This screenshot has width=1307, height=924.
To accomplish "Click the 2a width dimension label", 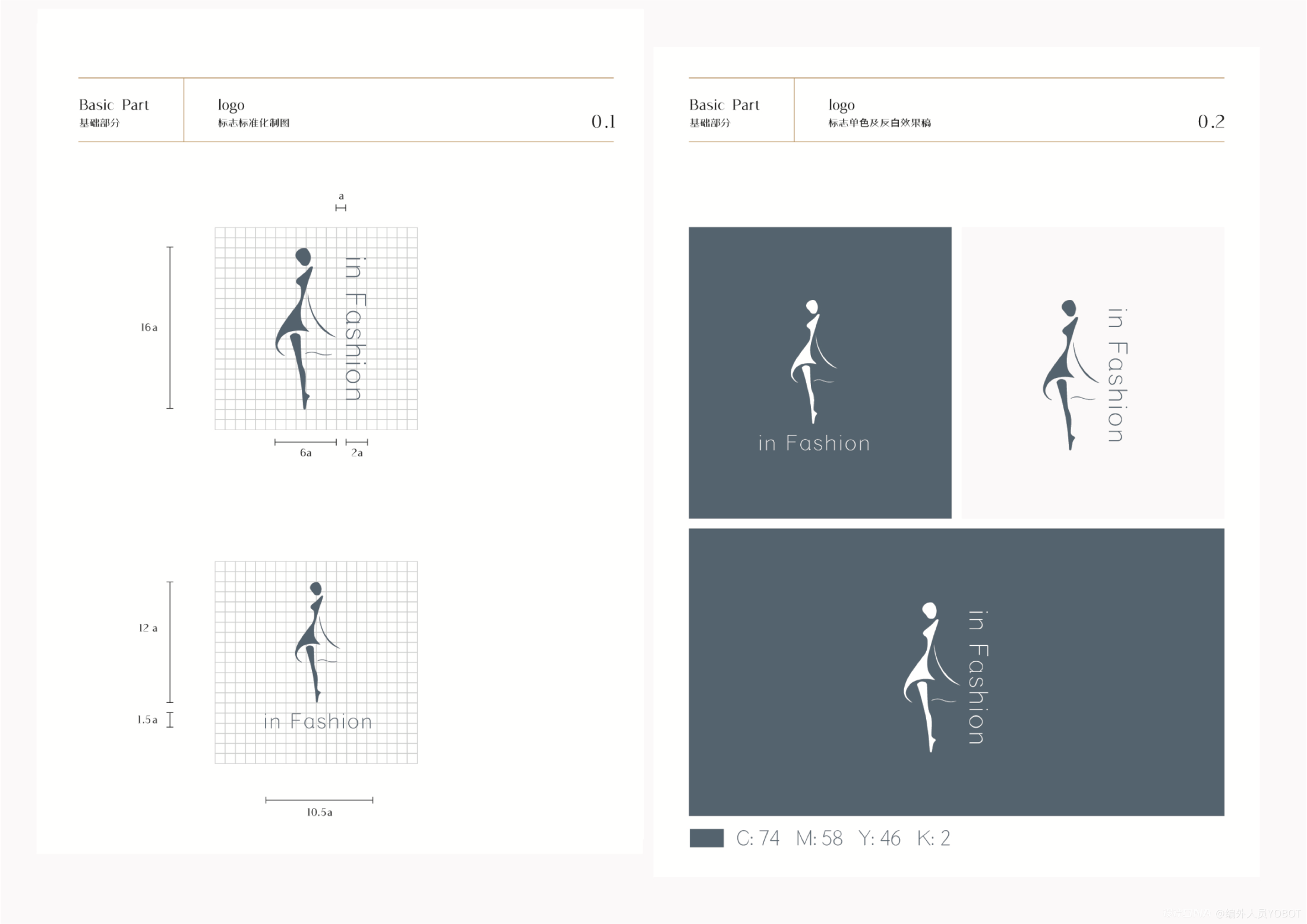I will (x=357, y=453).
